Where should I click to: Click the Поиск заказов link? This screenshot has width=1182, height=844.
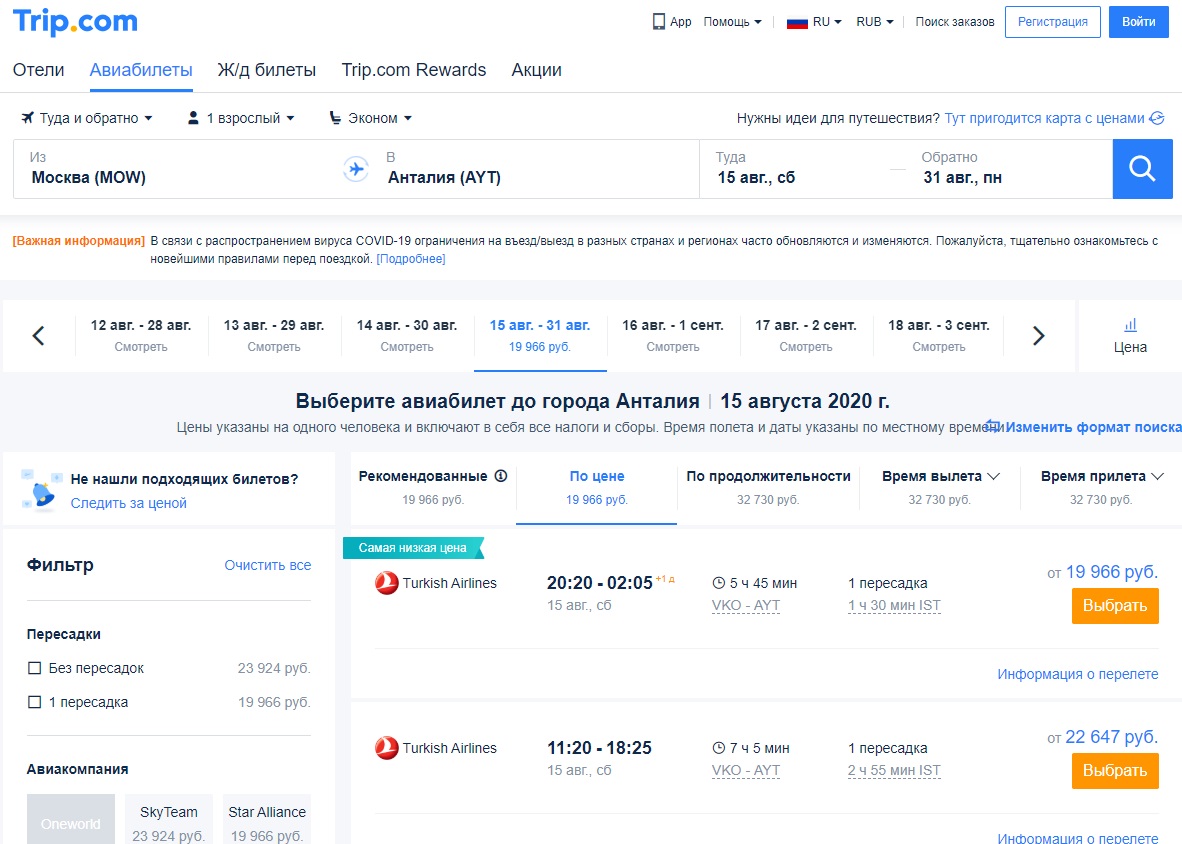[x=955, y=22]
